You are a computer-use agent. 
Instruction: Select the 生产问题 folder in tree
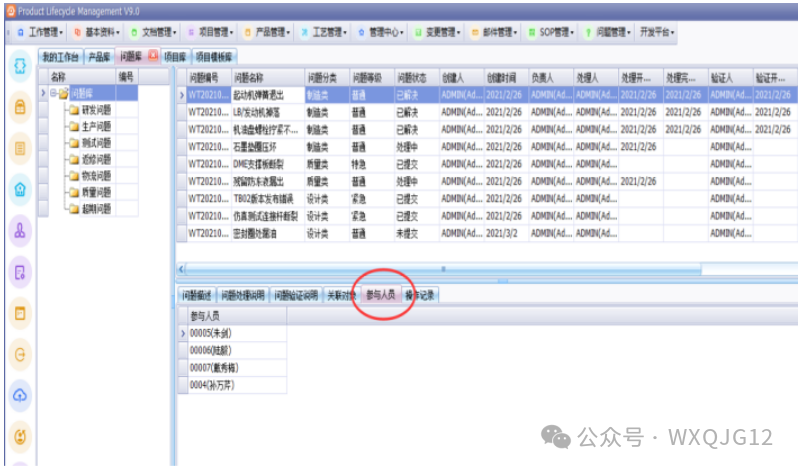tap(96, 126)
